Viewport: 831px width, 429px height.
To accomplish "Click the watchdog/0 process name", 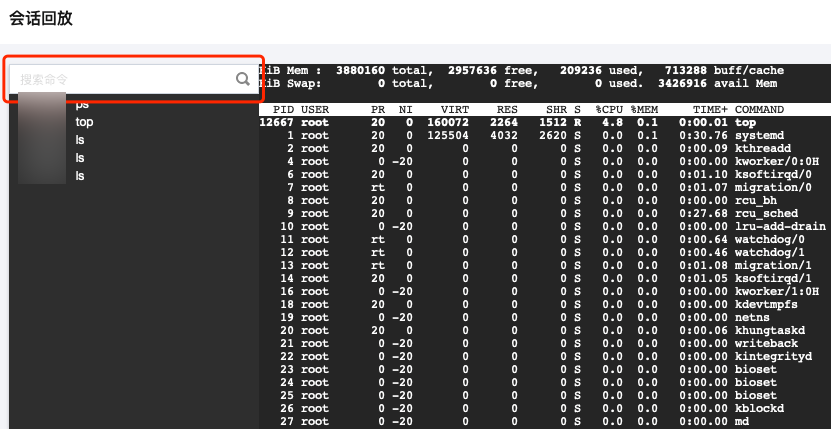I will point(770,240).
